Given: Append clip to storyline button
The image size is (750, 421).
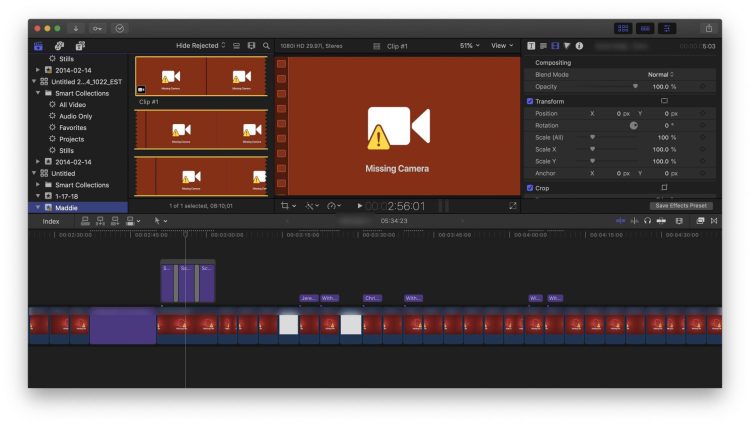Looking at the screenshot, I should pos(115,221).
